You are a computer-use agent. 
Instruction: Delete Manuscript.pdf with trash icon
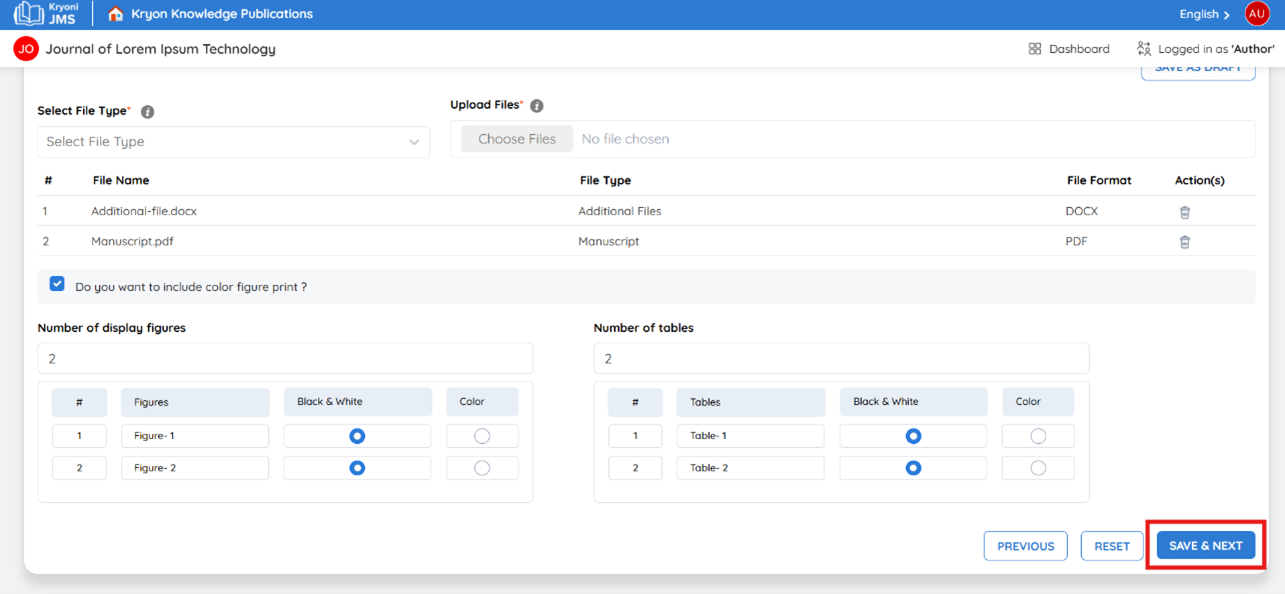point(1185,242)
